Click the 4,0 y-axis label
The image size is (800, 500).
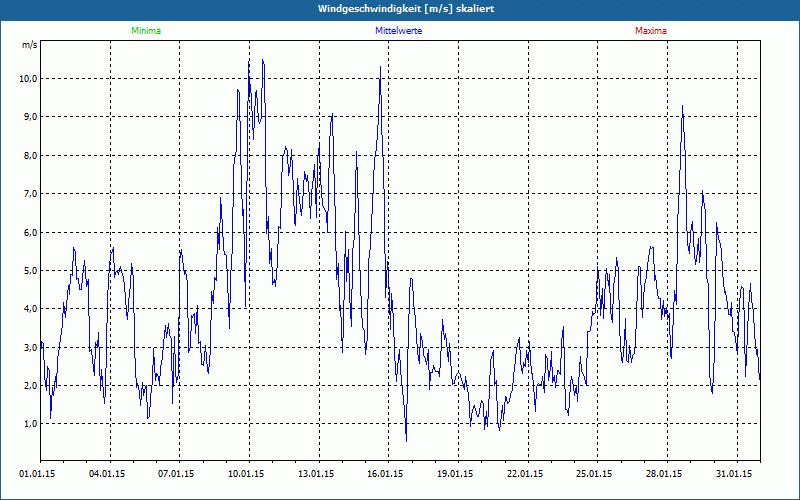pyautogui.click(x=30, y=309)
